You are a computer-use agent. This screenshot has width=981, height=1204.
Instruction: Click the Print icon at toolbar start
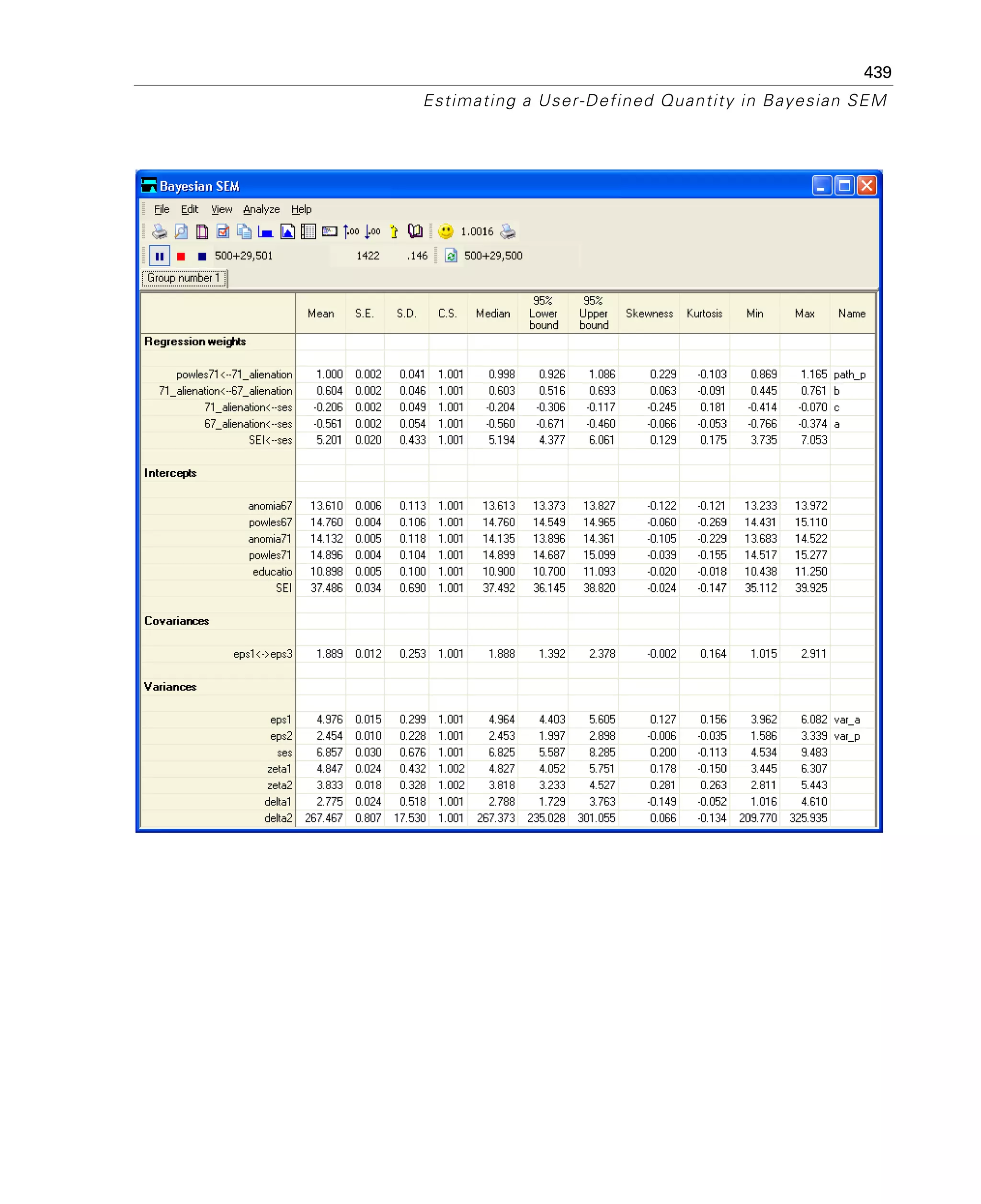point(160,232)
